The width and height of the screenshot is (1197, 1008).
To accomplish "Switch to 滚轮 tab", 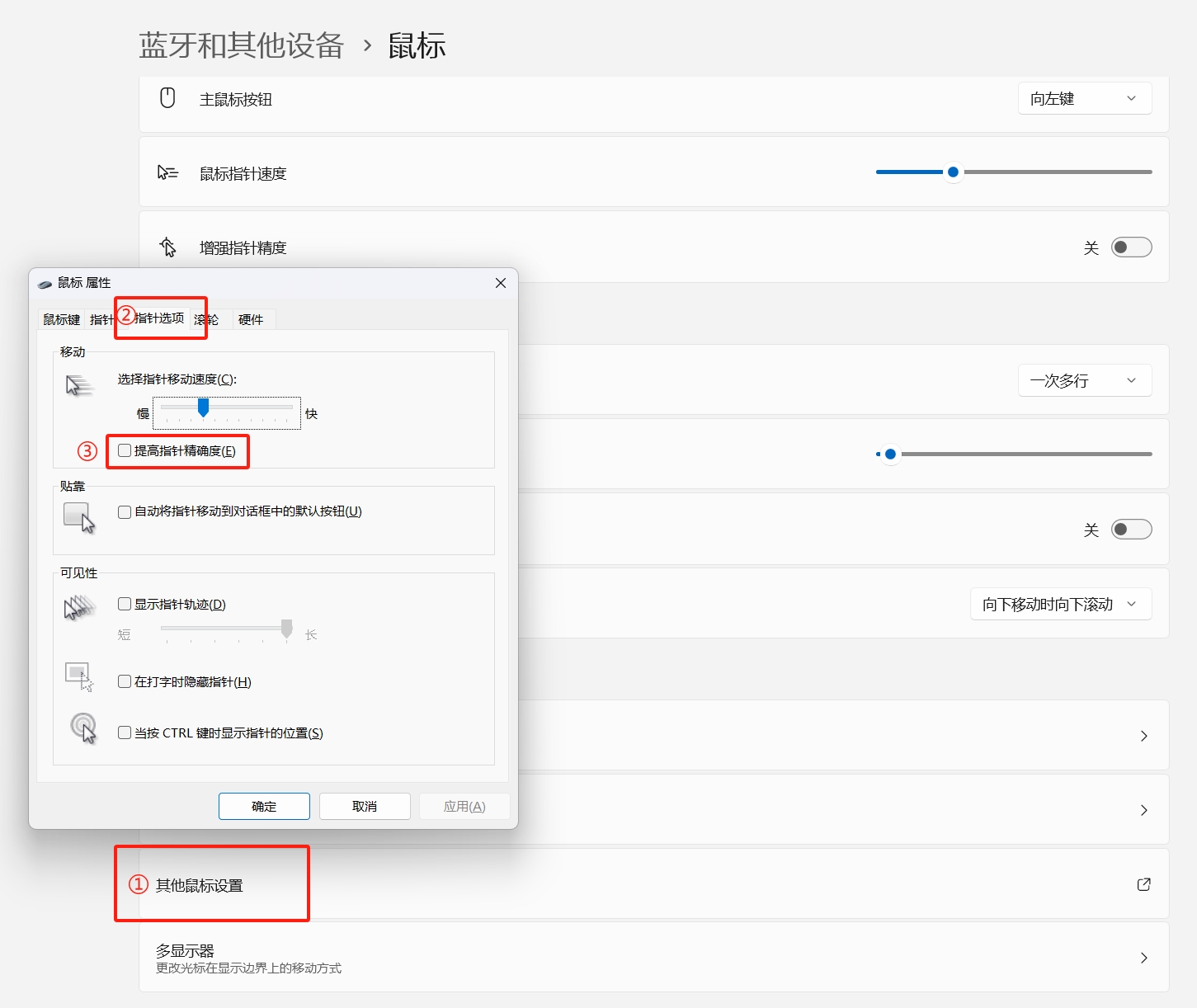I will 207,319.
